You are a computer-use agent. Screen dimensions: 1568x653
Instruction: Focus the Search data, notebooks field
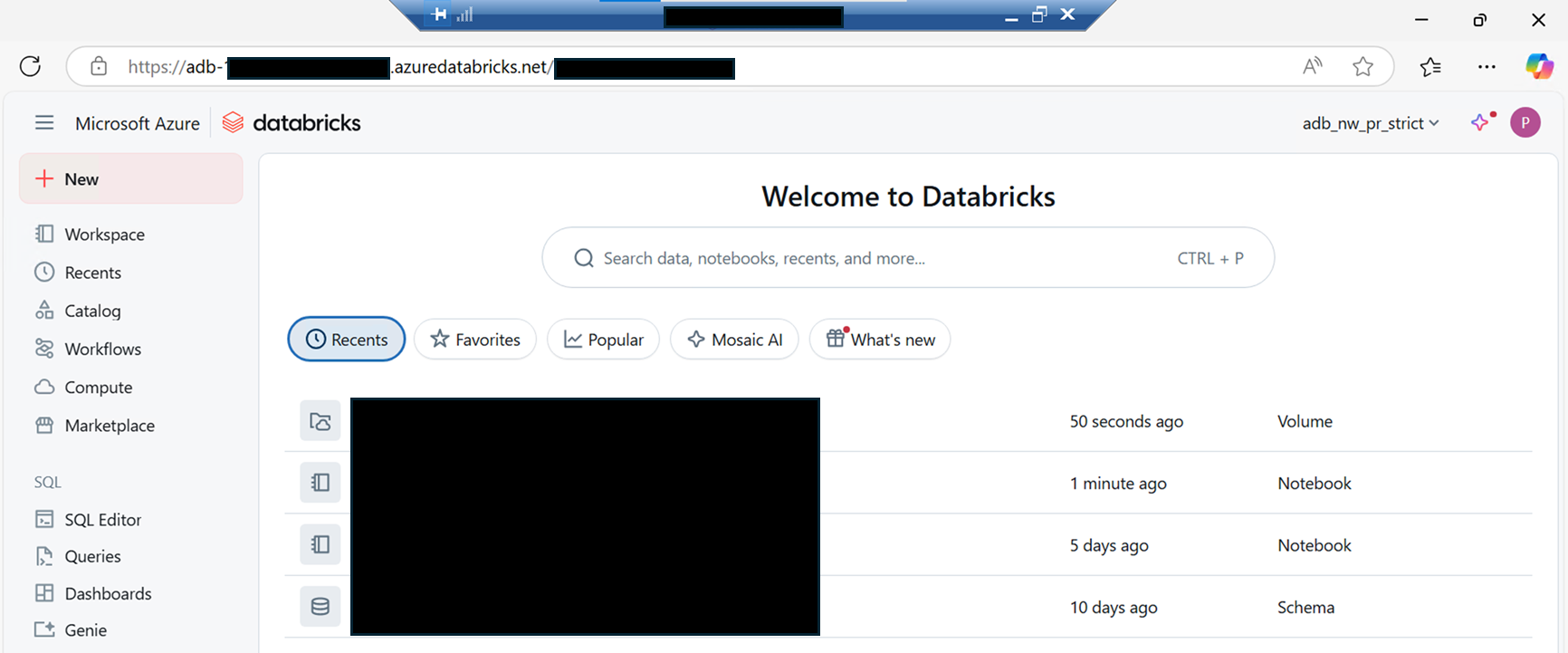tap(908, 257)
